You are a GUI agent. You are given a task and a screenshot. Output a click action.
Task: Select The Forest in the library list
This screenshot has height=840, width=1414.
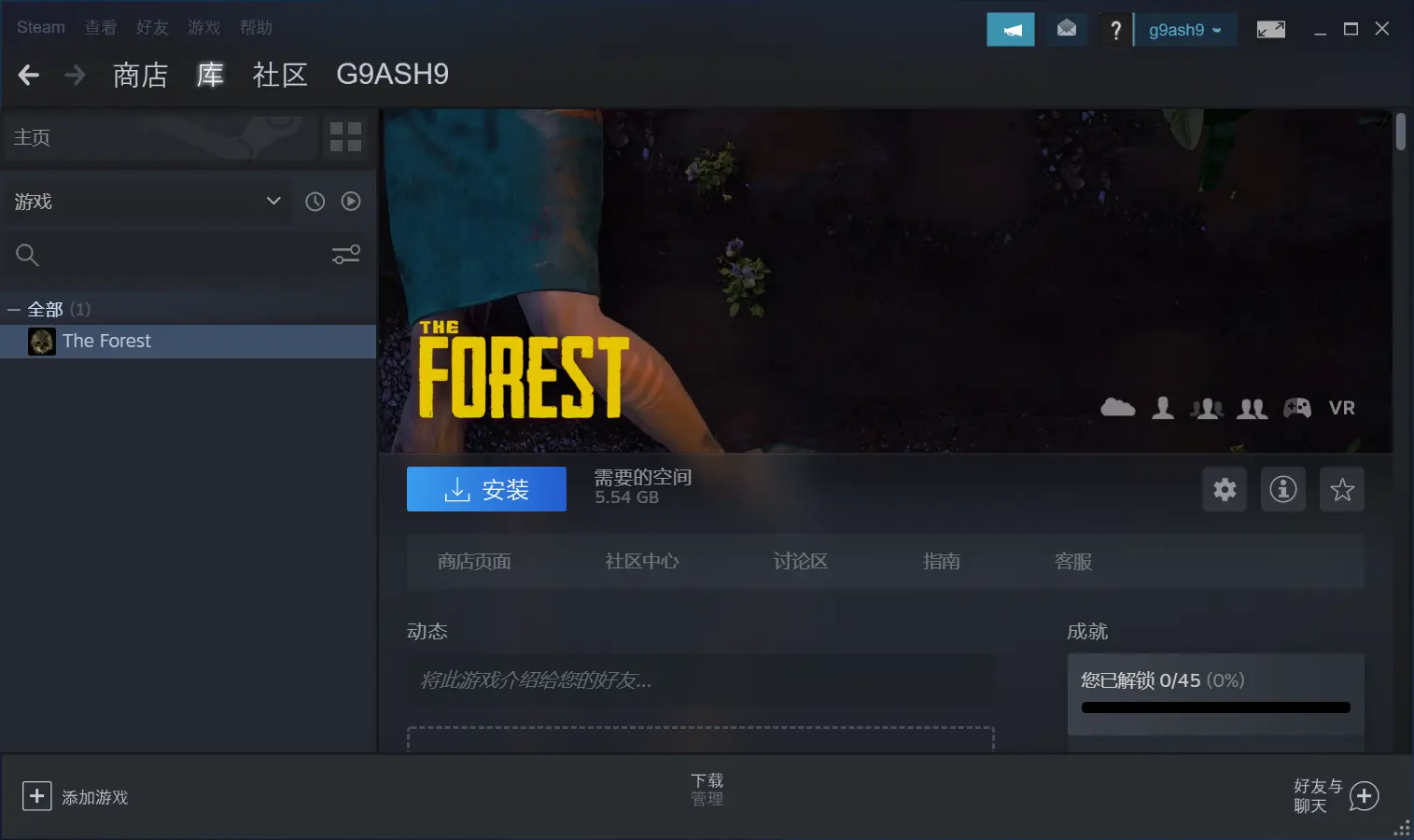189,342
